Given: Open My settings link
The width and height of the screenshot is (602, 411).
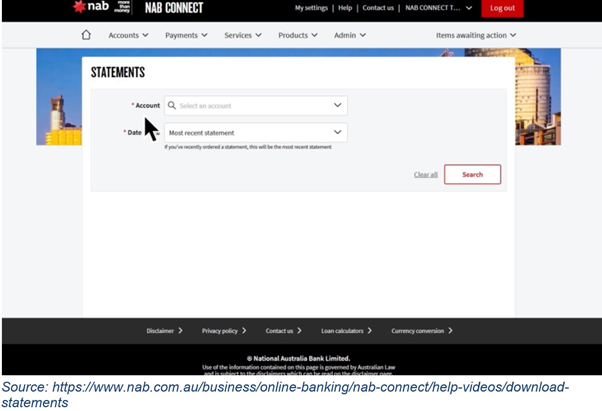Looking at the screenshot, I should [311, 8].
